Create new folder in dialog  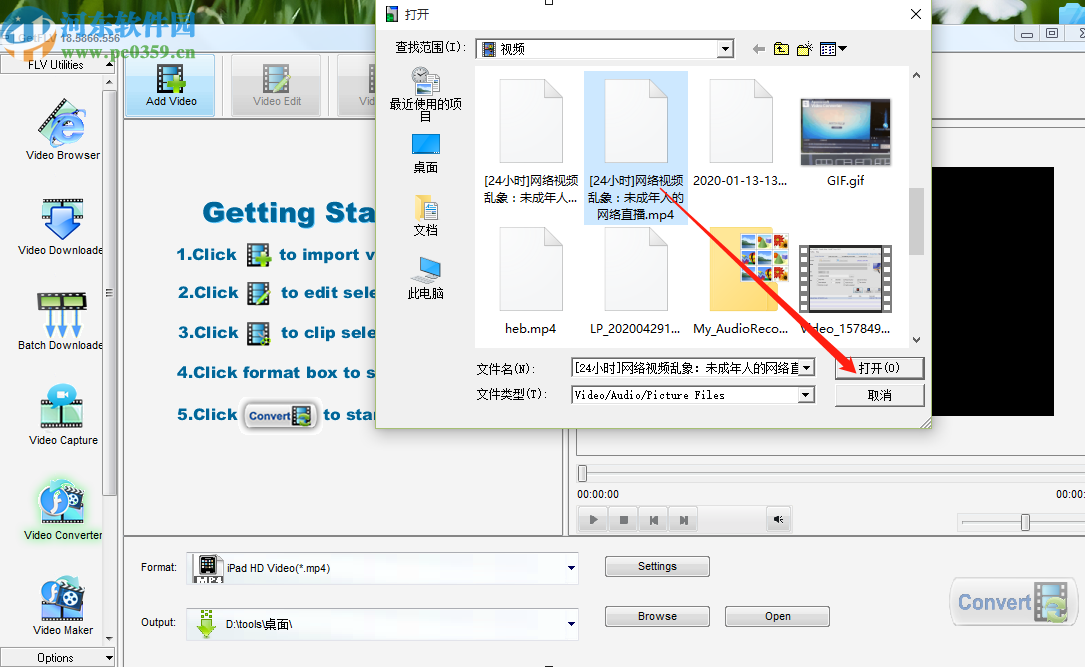804,49
